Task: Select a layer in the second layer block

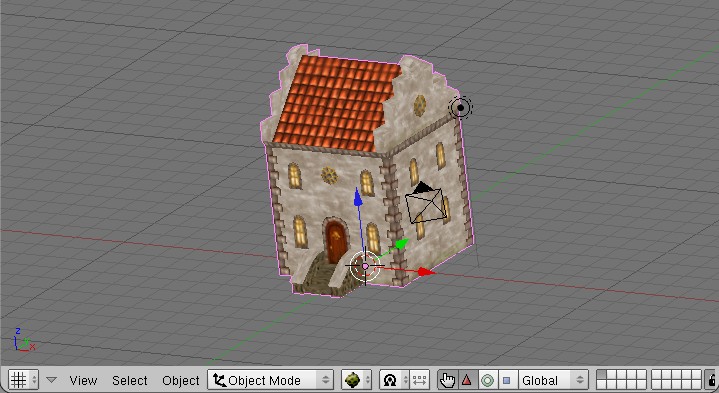Action: click(x=657, y=375)
